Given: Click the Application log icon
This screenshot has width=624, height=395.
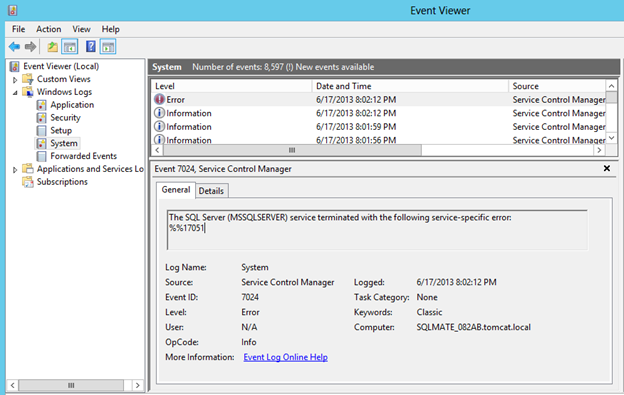Looking at the screenshot, I should click(41, 105).
